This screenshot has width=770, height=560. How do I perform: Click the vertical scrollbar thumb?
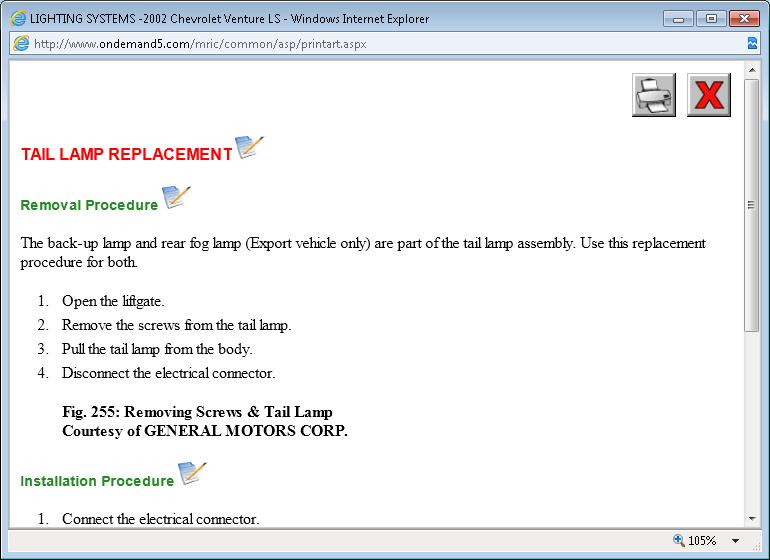pos(752,205)
